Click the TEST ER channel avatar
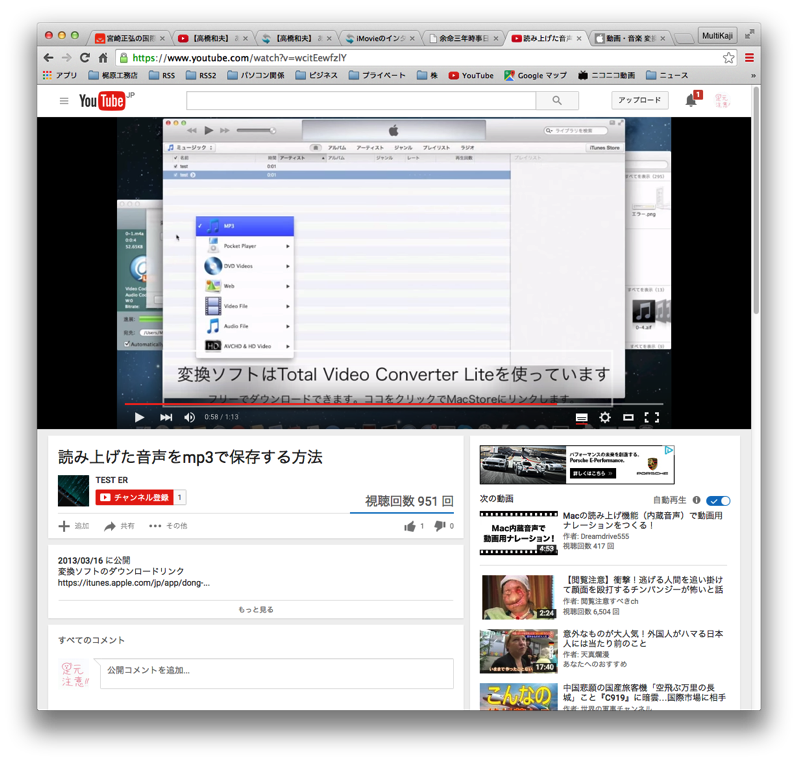The image size is (798, 762). coord(73,491)
